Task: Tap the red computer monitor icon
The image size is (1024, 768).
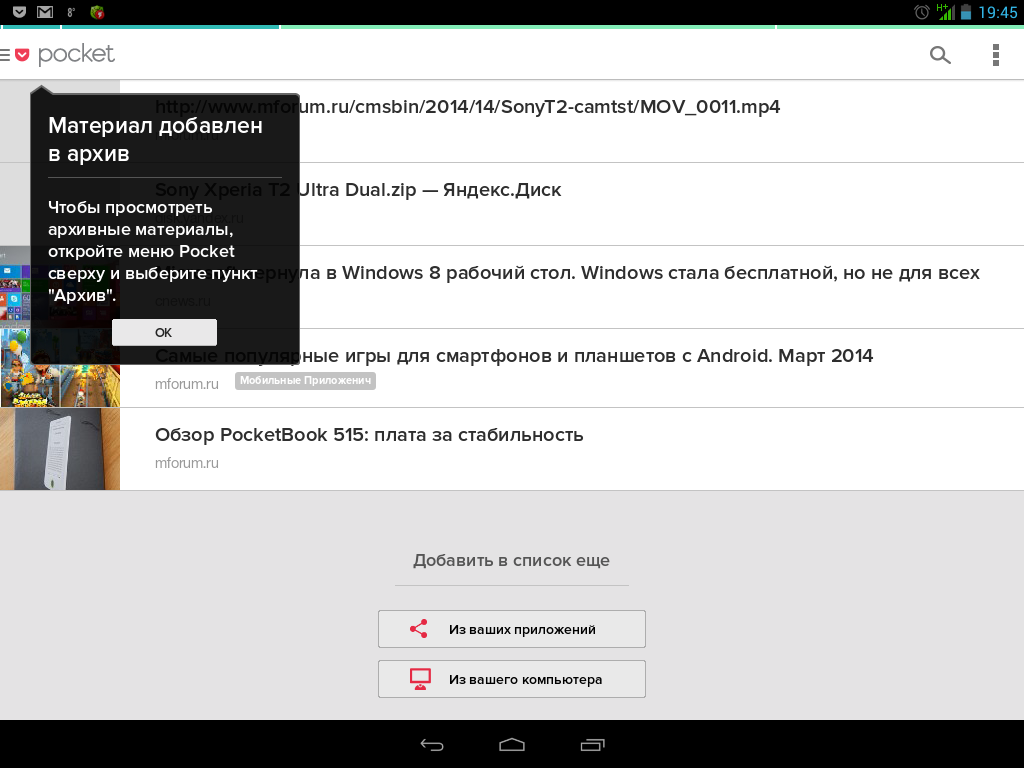Action: 420,679
